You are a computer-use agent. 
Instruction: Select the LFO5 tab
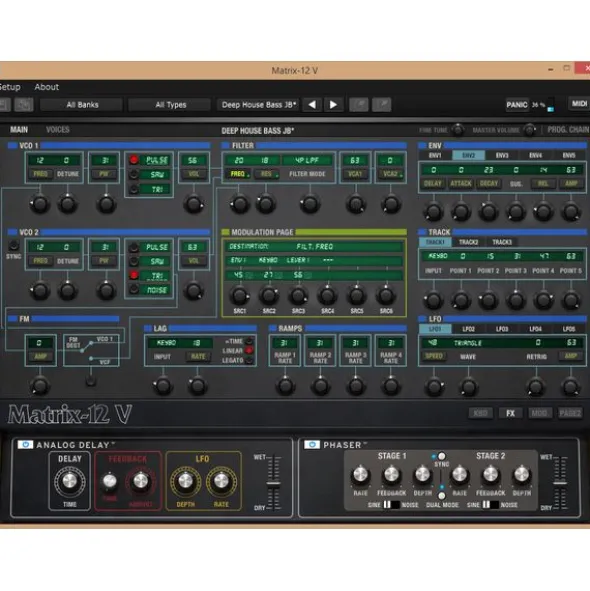coord(569,329)
